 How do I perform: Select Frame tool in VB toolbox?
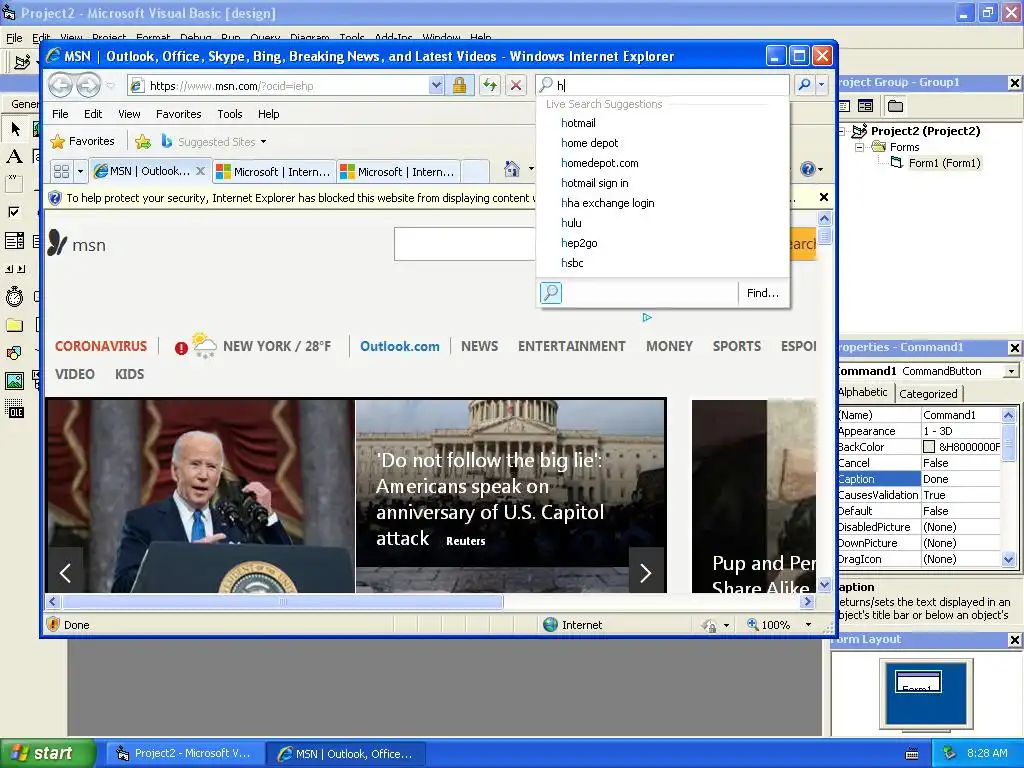pos(14,184)
